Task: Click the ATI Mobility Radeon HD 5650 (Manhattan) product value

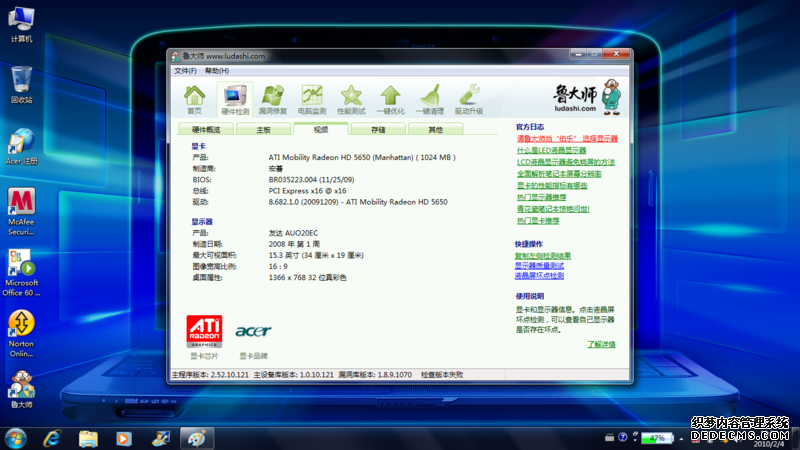Action: point(362,158)
